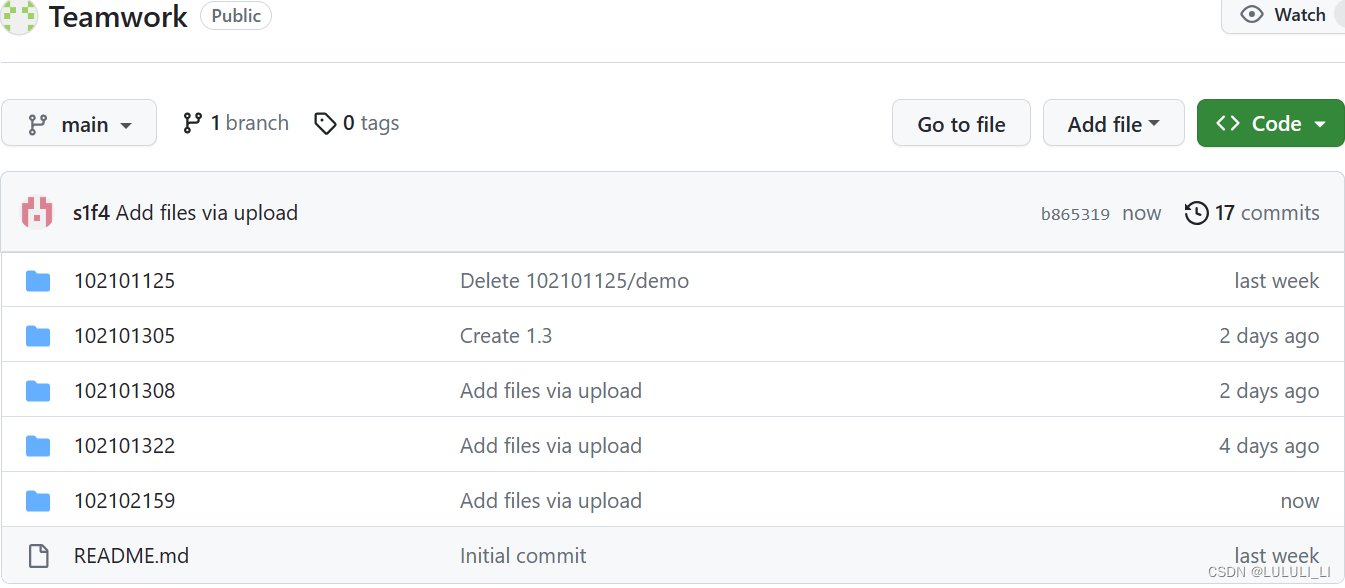
Task: Click the Go to file button
Action: coord(961,123)
